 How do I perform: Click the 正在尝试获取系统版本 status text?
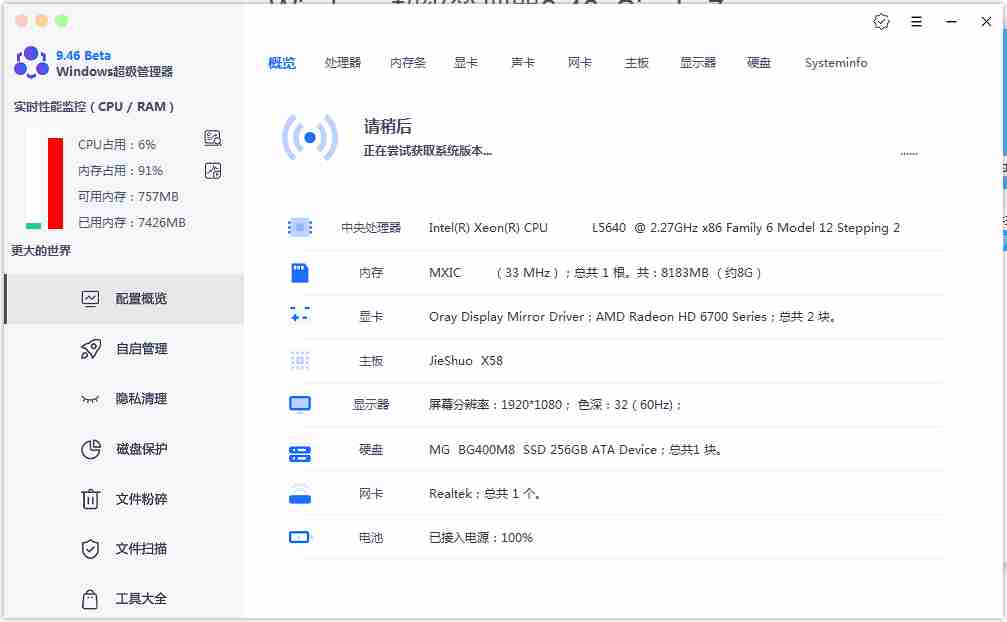(x=428, y=151)
